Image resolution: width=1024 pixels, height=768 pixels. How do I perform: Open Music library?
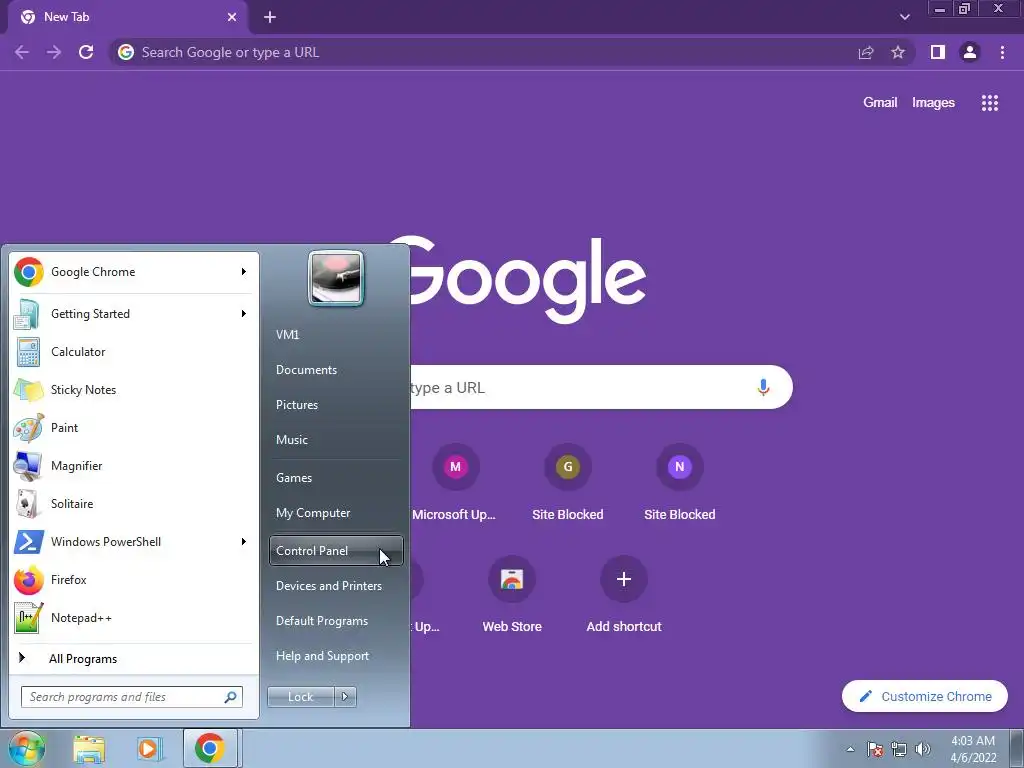[336, 440]
